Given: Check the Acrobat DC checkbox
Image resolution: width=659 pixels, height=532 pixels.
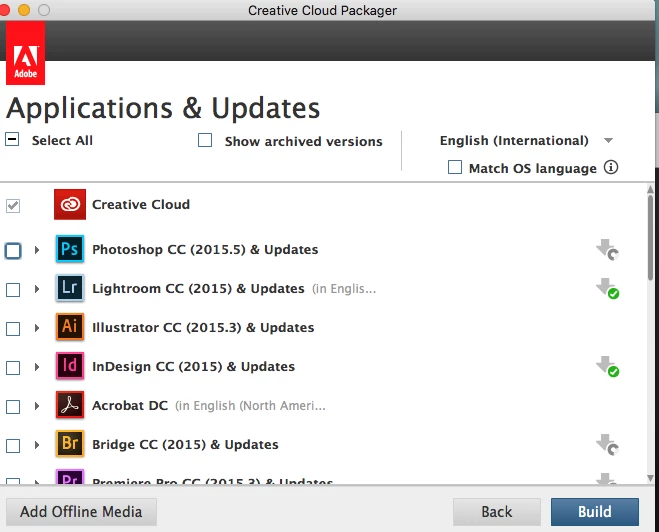Looking at the screenshot, I should 13,407.
